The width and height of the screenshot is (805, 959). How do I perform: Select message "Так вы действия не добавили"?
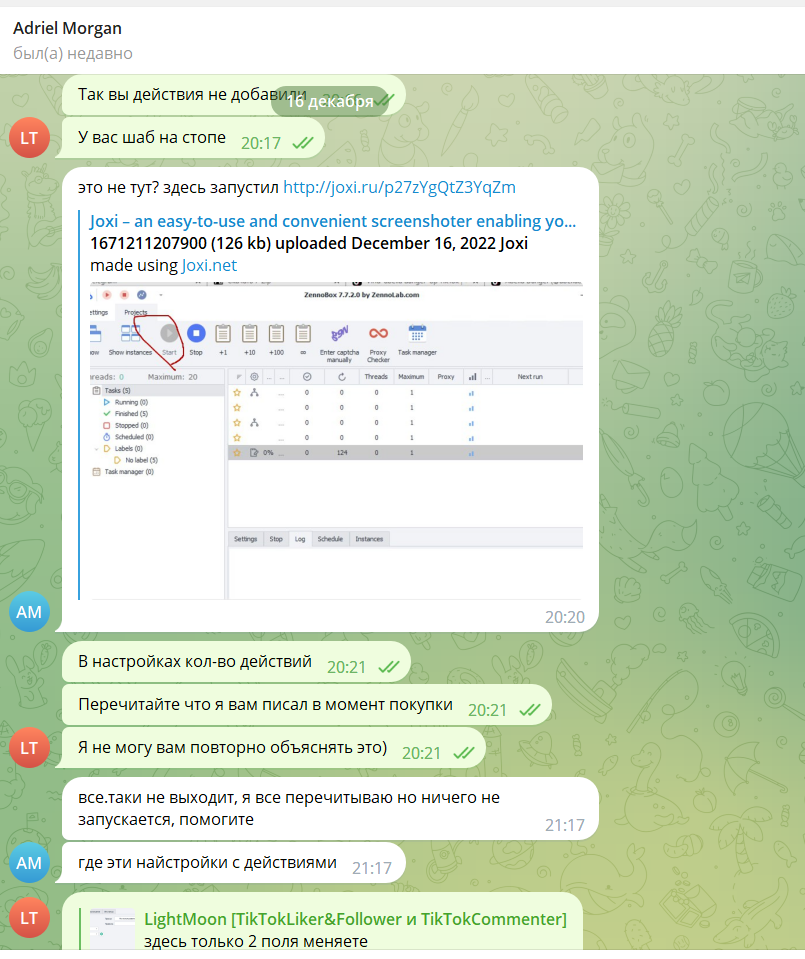pos(234,95)
